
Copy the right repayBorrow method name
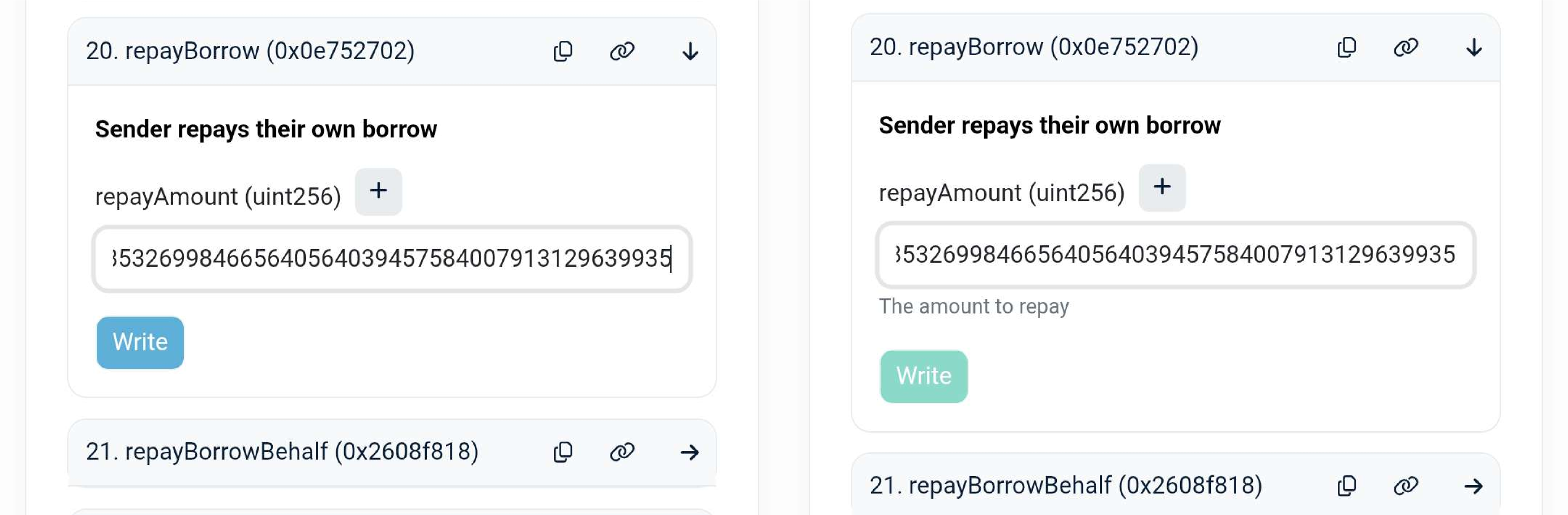tap(1346, 47)
